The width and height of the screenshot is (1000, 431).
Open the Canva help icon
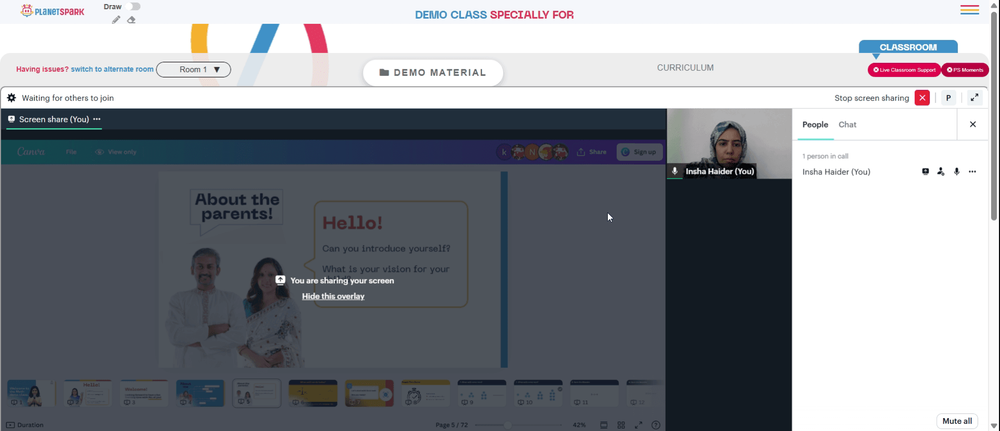[x=656, y=425]
